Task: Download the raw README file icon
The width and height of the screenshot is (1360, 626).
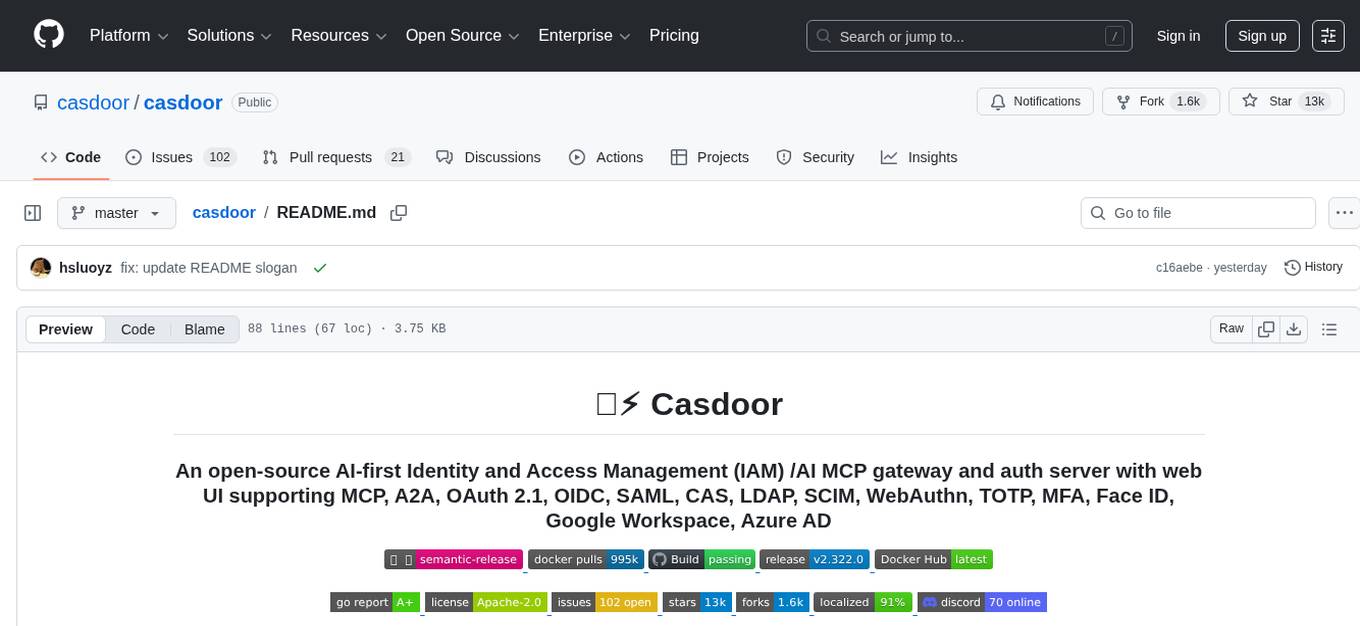Action: (1294, 328)
